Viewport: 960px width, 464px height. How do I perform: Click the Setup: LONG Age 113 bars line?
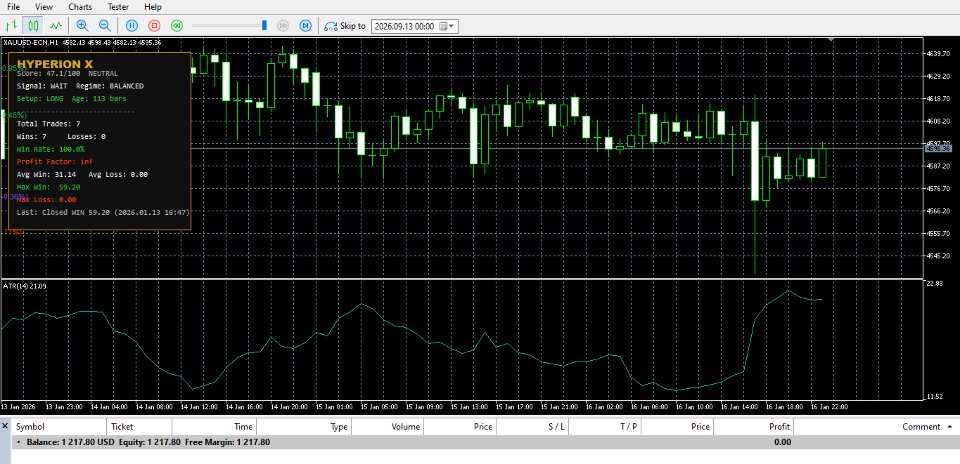tap(72, 98)
